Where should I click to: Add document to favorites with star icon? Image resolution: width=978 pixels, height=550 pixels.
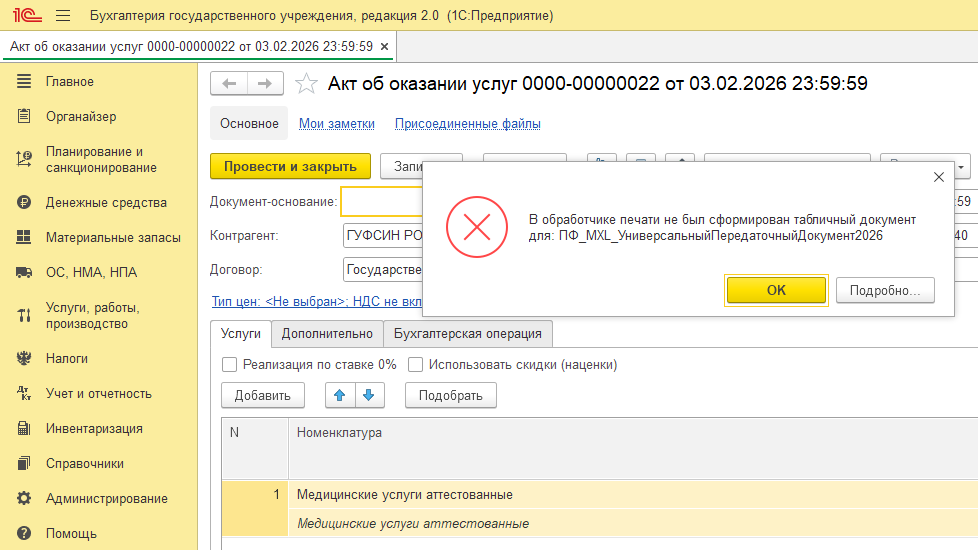306,84
